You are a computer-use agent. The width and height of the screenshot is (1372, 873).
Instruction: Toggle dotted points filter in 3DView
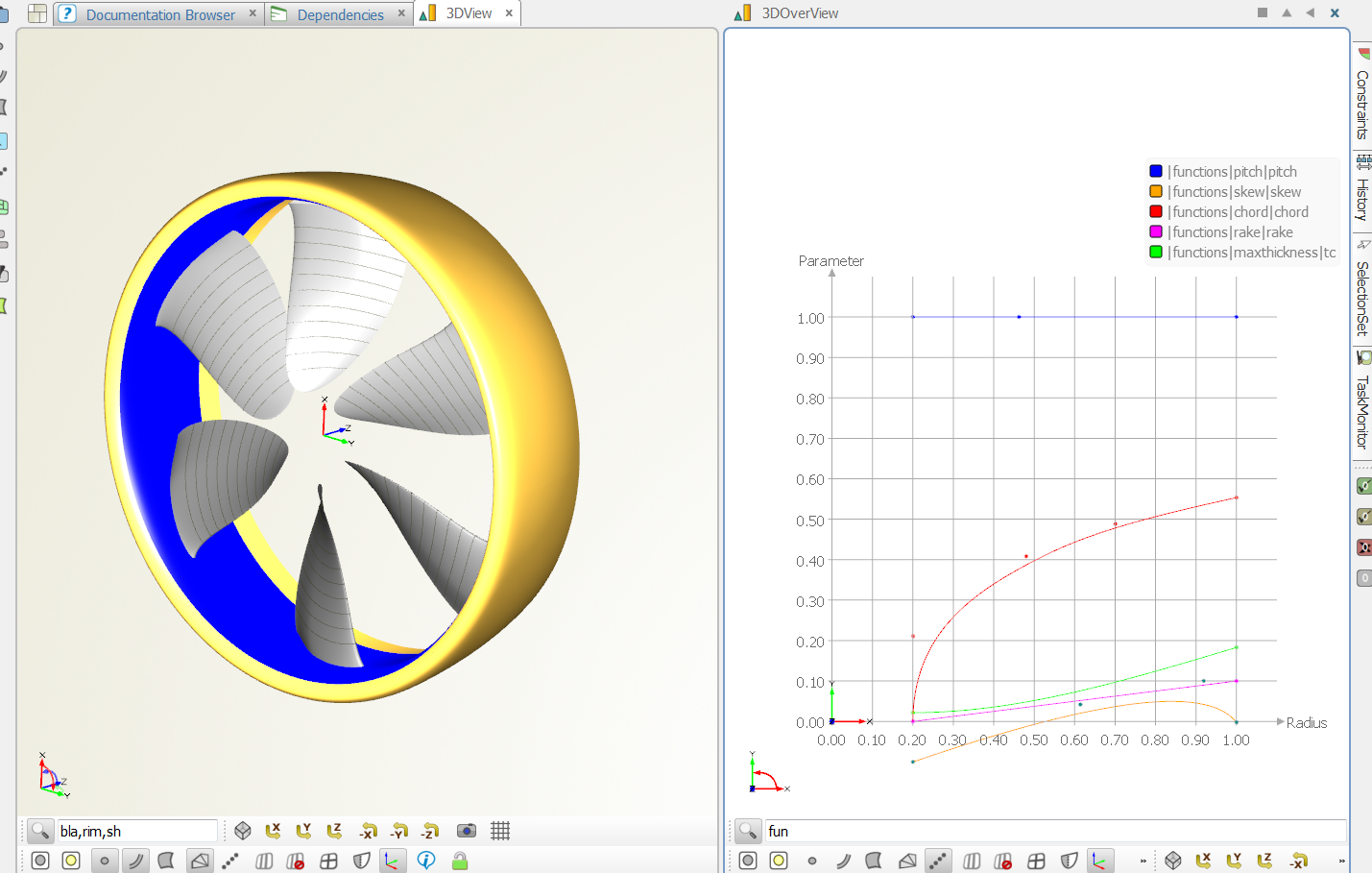coord(230,861)
